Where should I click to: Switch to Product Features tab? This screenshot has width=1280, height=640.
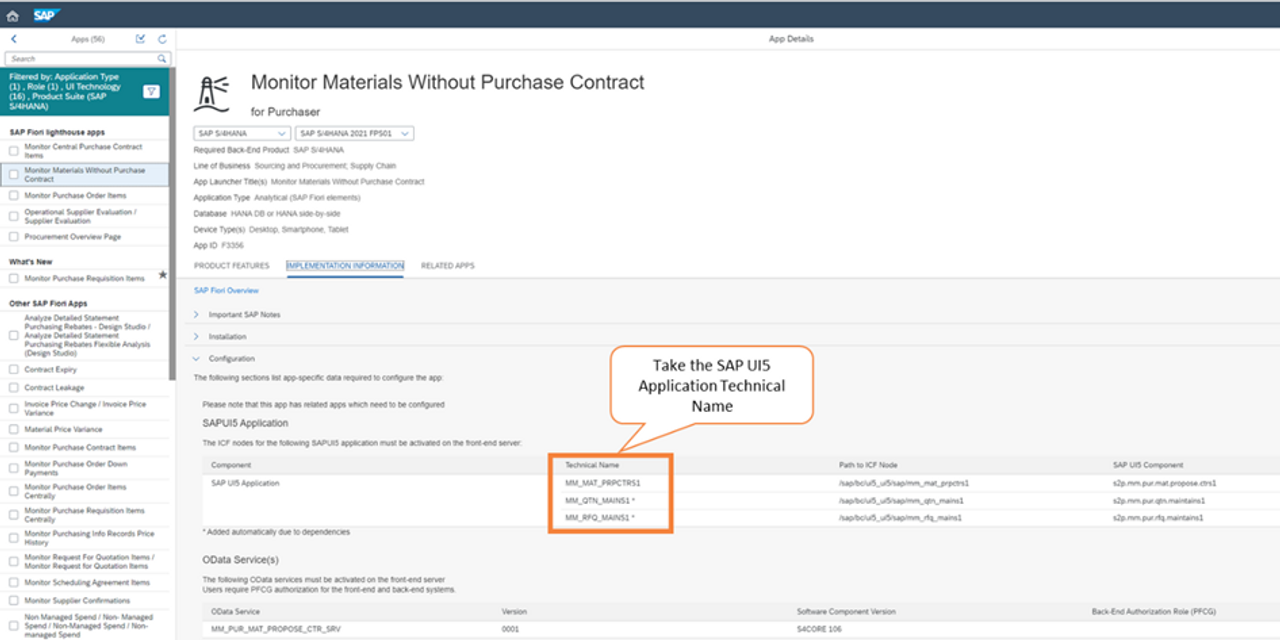[x=231, y=266]
